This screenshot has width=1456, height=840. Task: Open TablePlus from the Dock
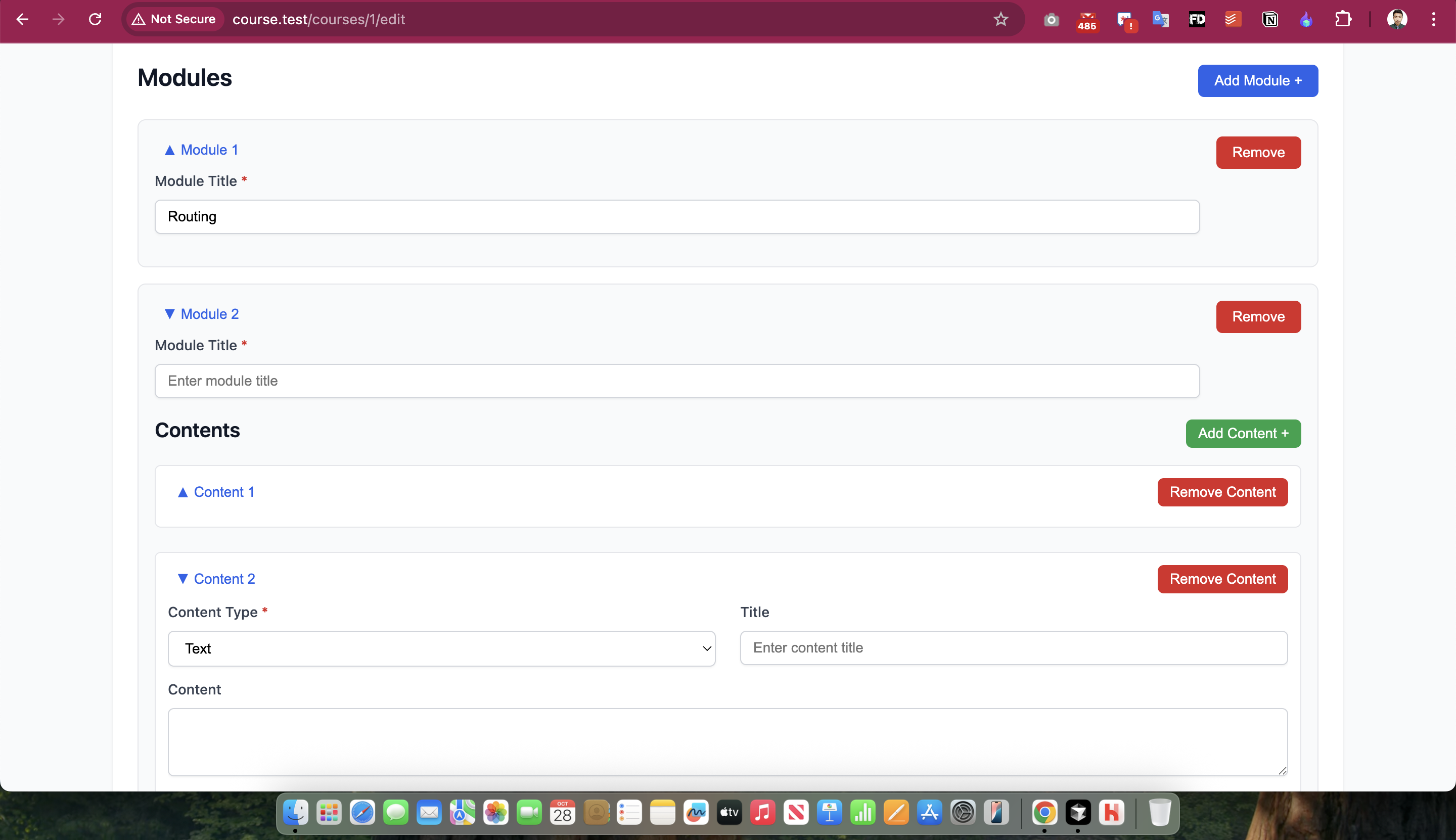1078,812
